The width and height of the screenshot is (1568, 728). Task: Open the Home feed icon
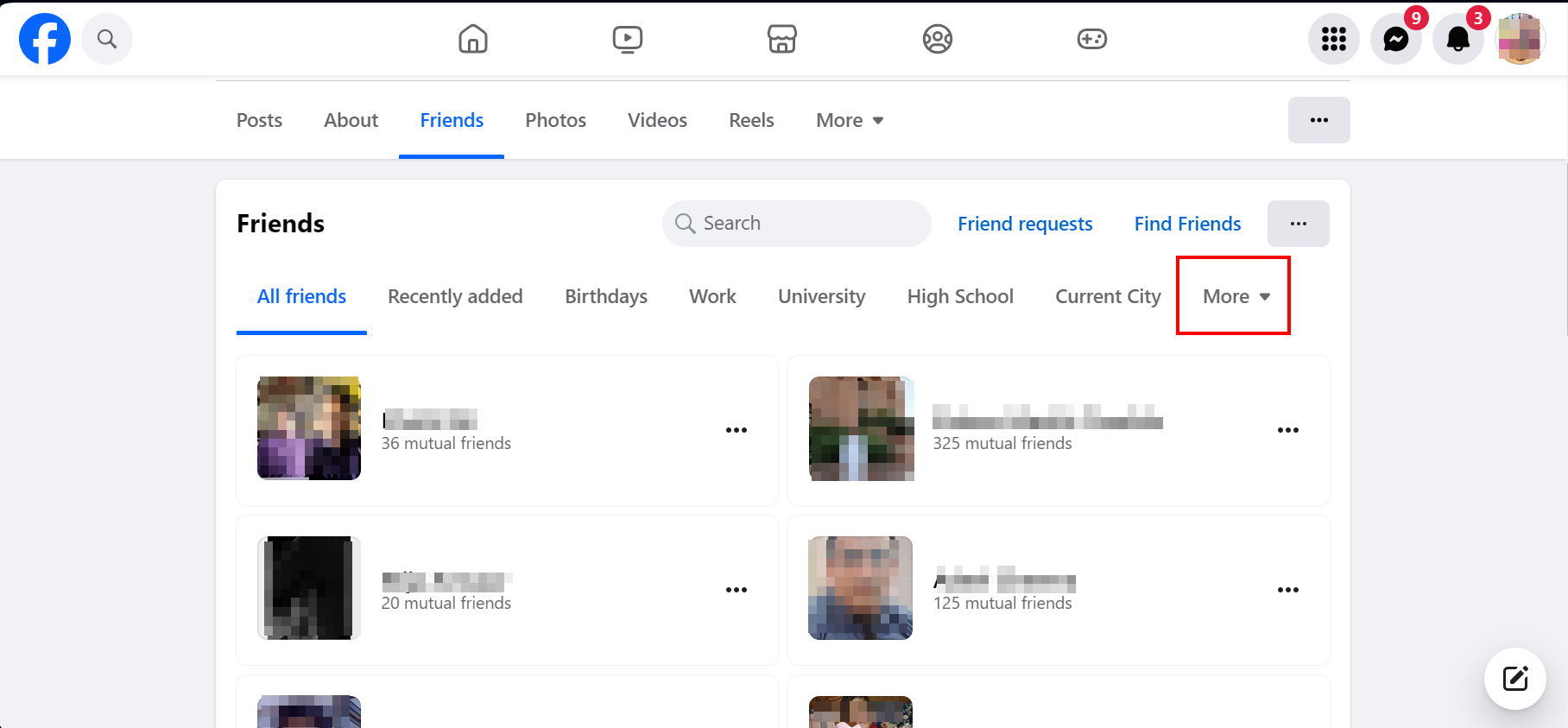click(x=473, y=39)
